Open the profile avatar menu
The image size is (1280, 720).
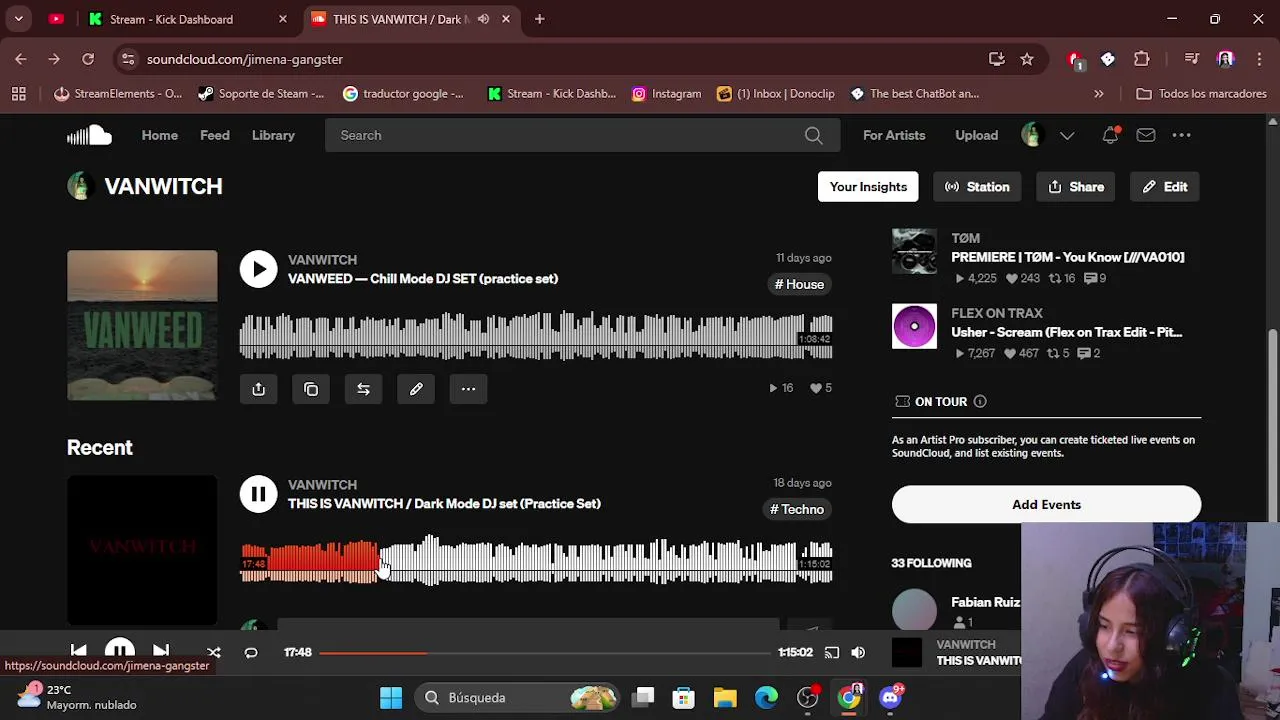[x=1032, y=135]
